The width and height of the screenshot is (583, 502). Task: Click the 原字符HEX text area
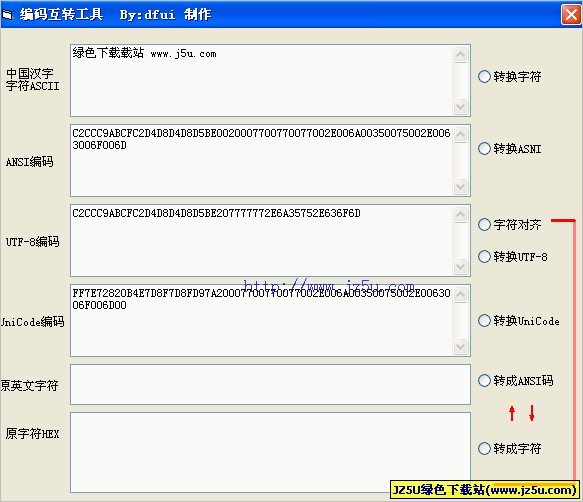[x=270, y=452]
